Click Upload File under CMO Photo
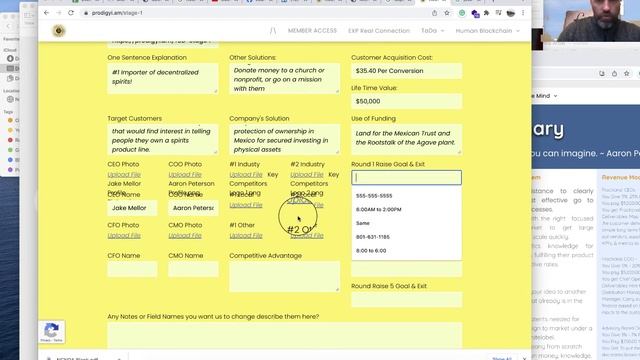The width and height of the screenshot is (640, 360). pos(185,236)
